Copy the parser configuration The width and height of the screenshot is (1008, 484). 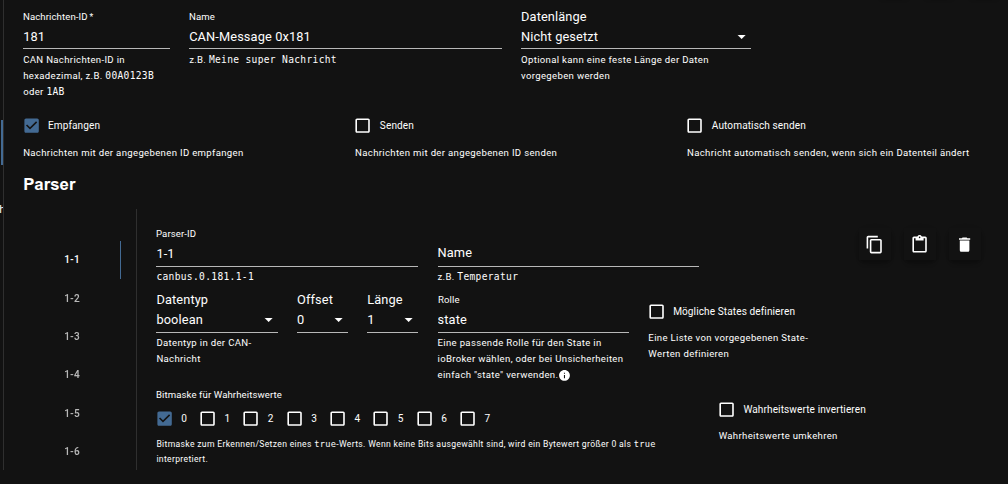point(874,245)
